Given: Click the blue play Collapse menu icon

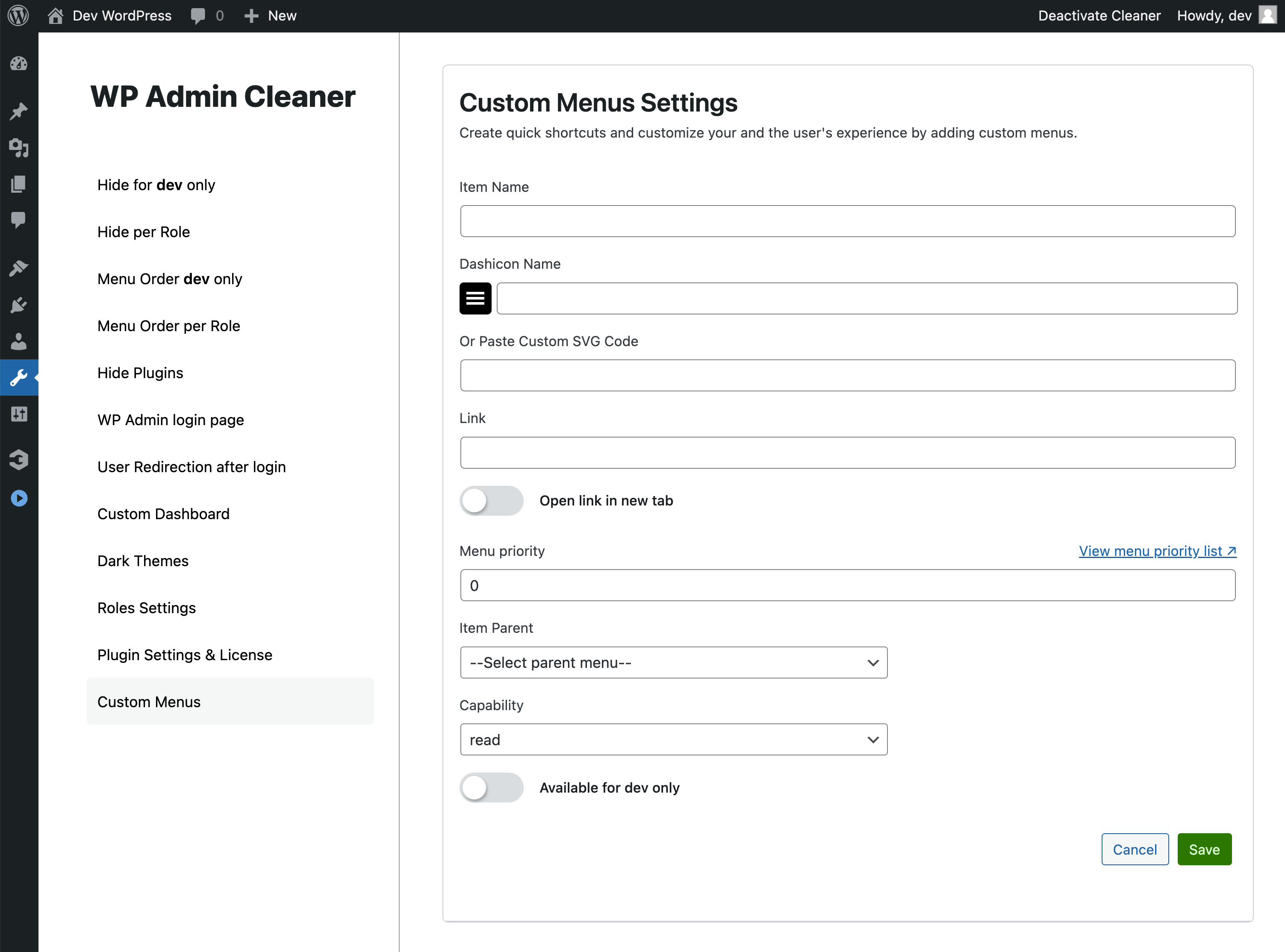Looking at the screenshot, I should (19, 498).
